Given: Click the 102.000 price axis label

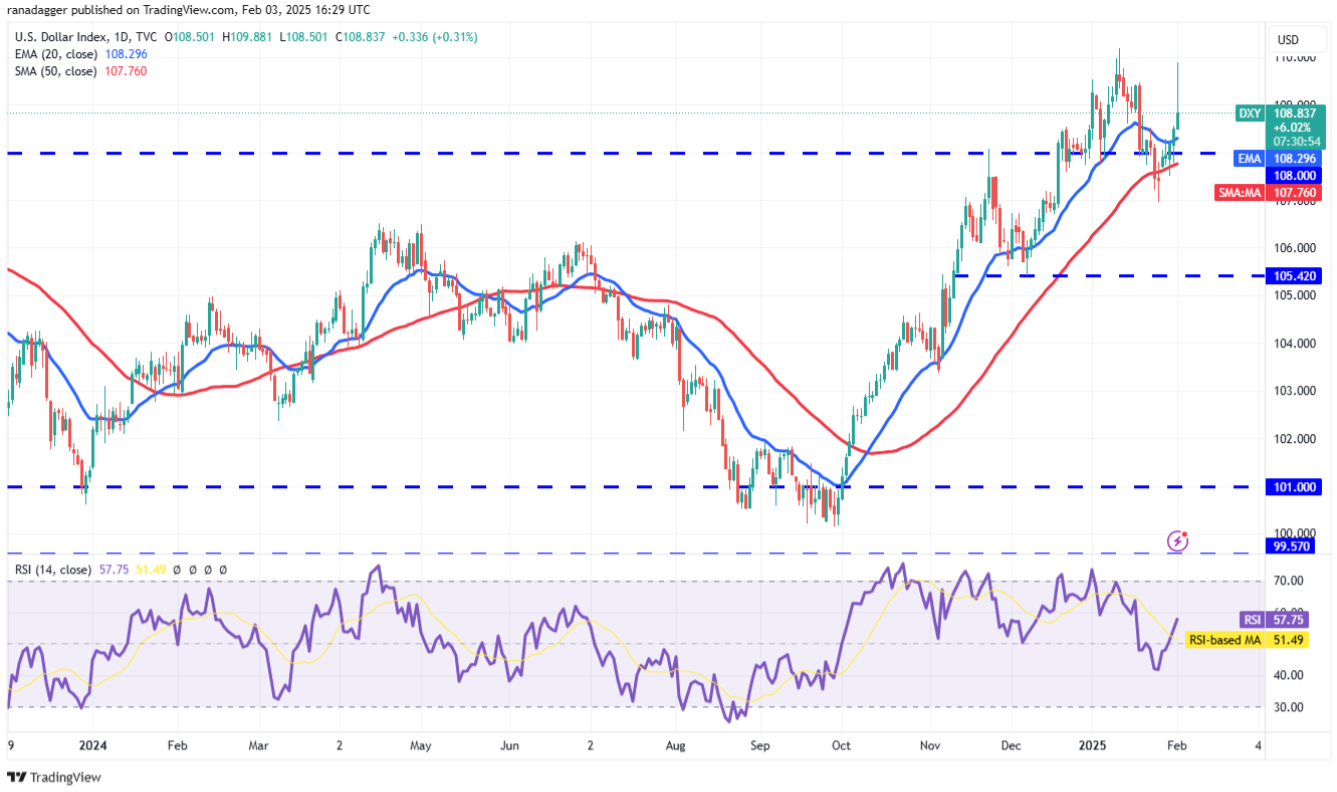Looking at the screenshot, I should click(x=1295, y=438).
